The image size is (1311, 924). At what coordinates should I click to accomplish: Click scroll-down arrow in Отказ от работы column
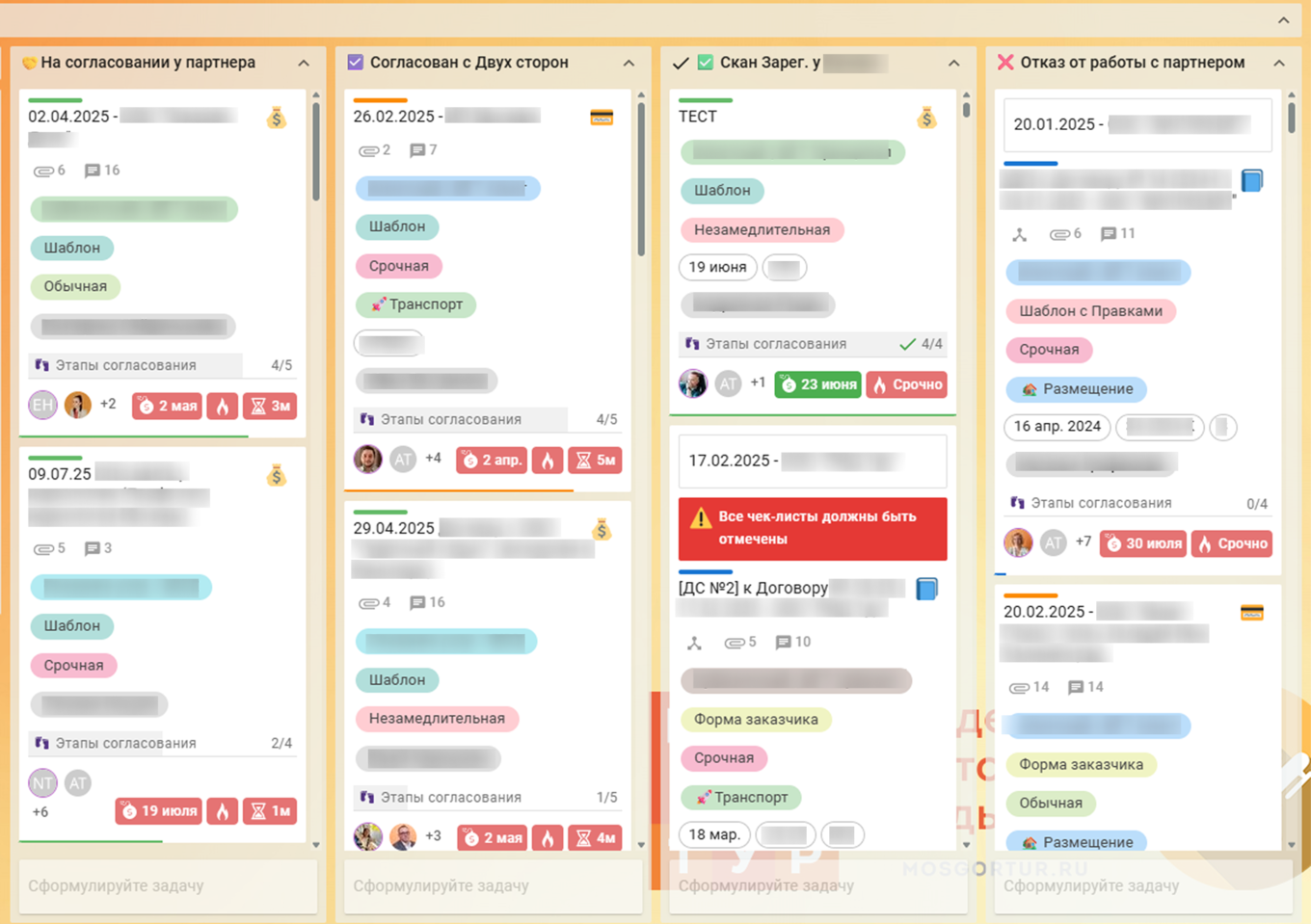point(1292,845)
